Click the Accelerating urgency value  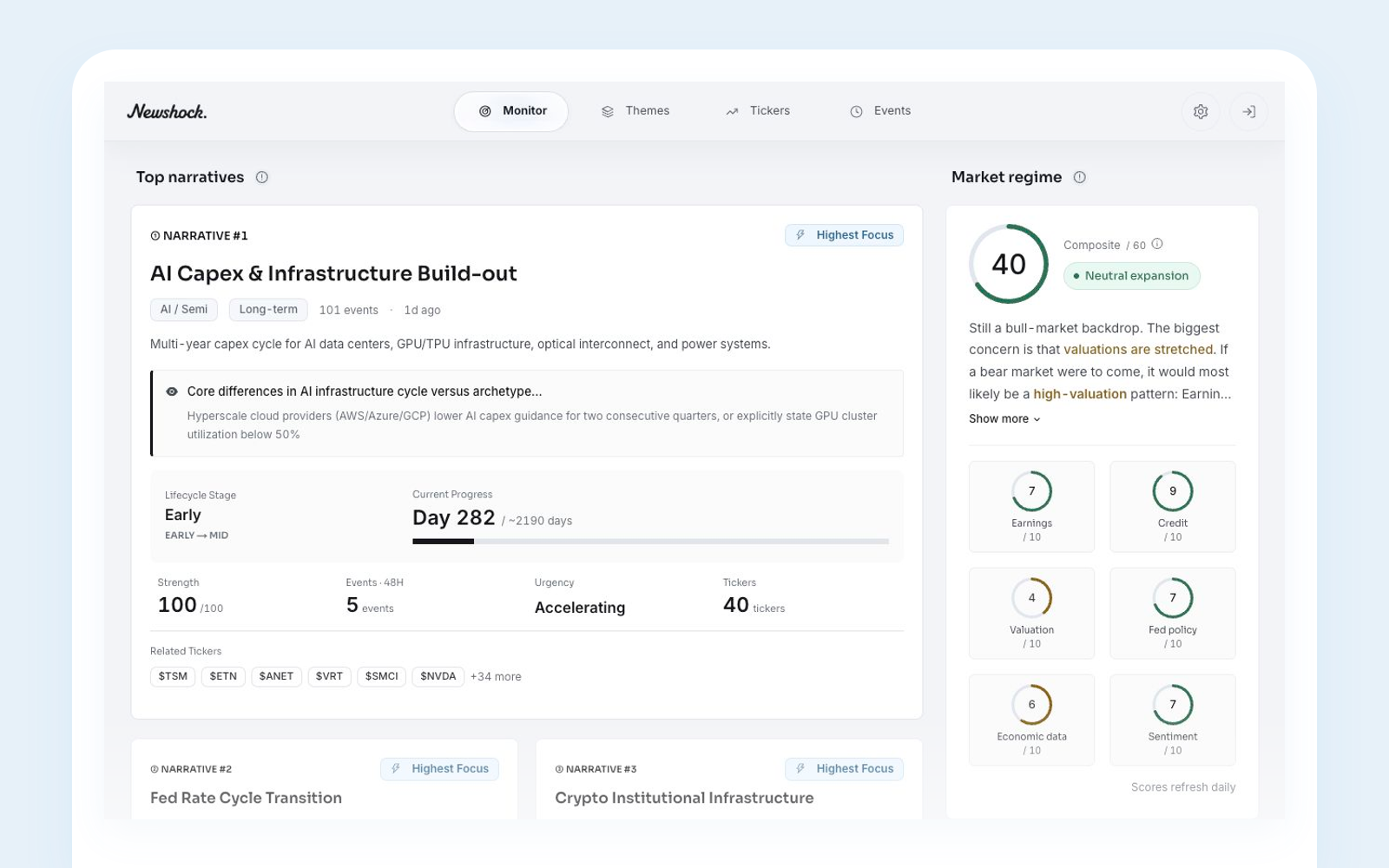(x=580, y=608)
